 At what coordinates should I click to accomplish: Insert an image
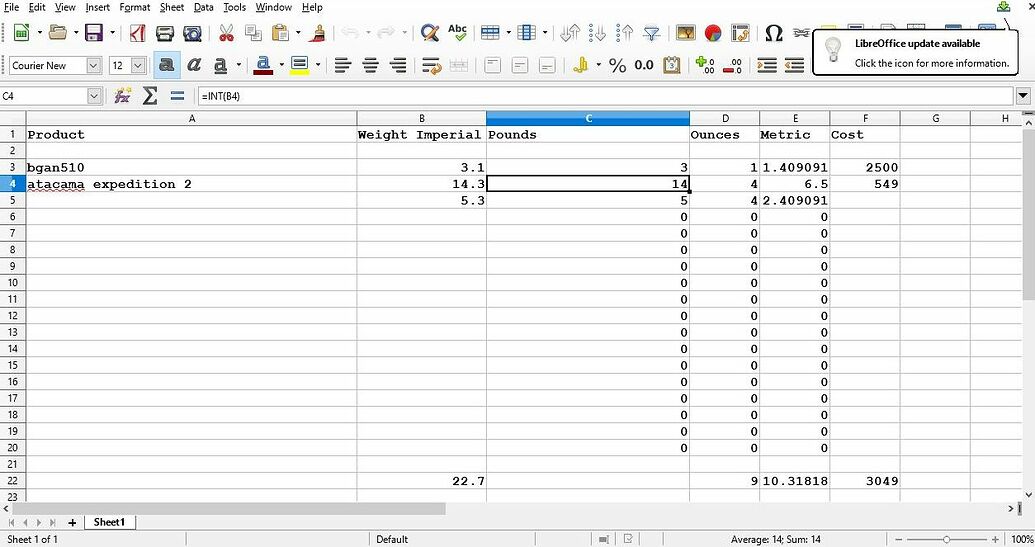point(686,32)
